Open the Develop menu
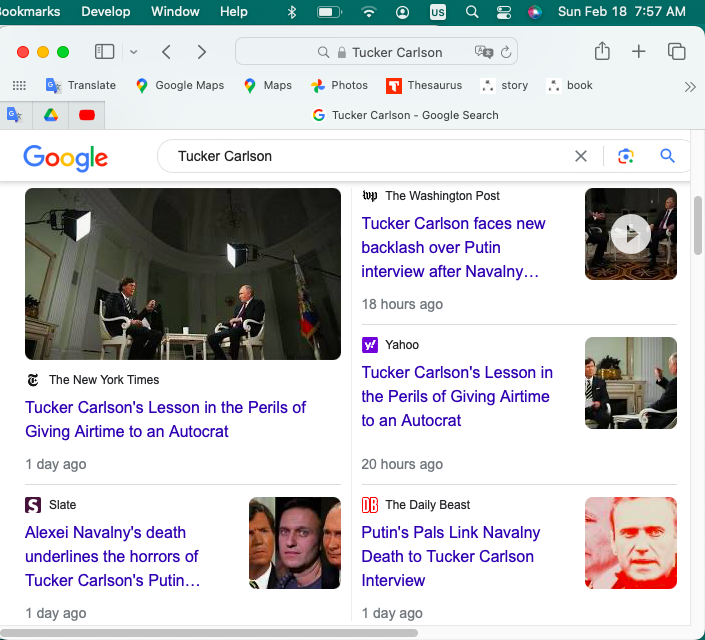This screenshot has height=640, width=705. [105, 12]
